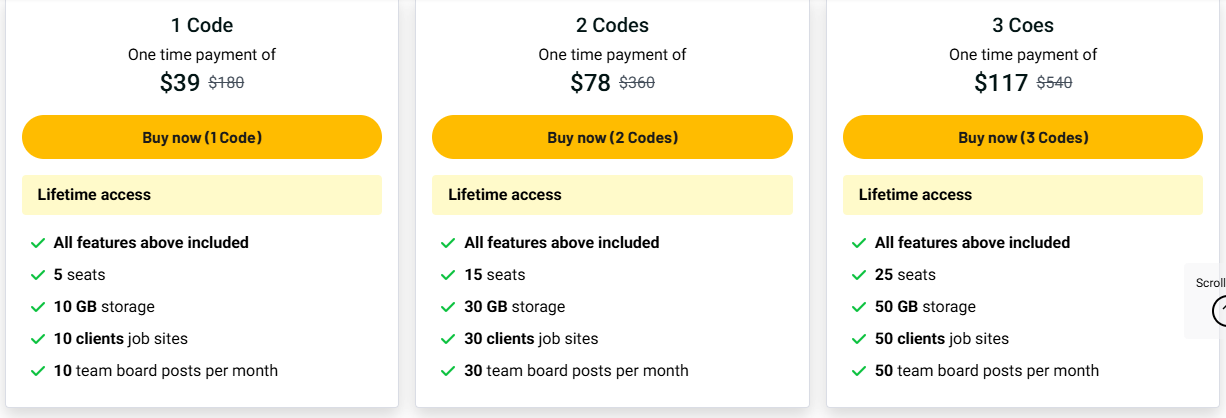This screenshot has width=1226, height=418.
Task: Click the Buy now (1 Code) button
Action: (x=202, y=138)
